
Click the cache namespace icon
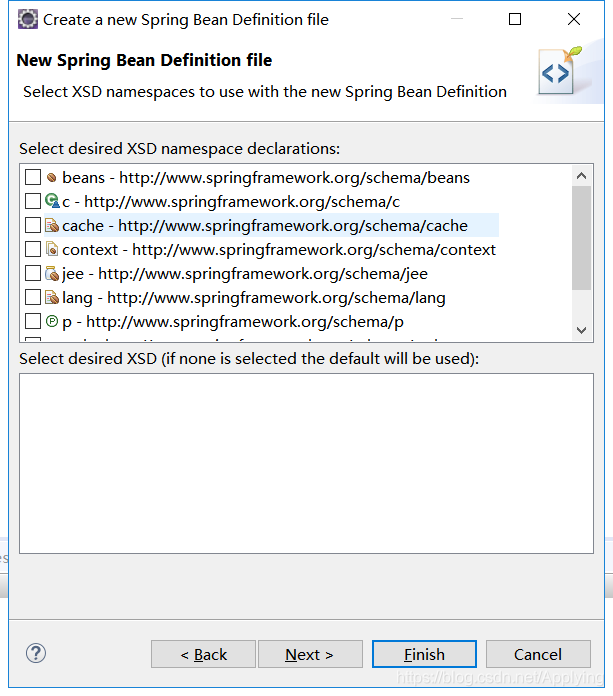click(x=52, y=225)
